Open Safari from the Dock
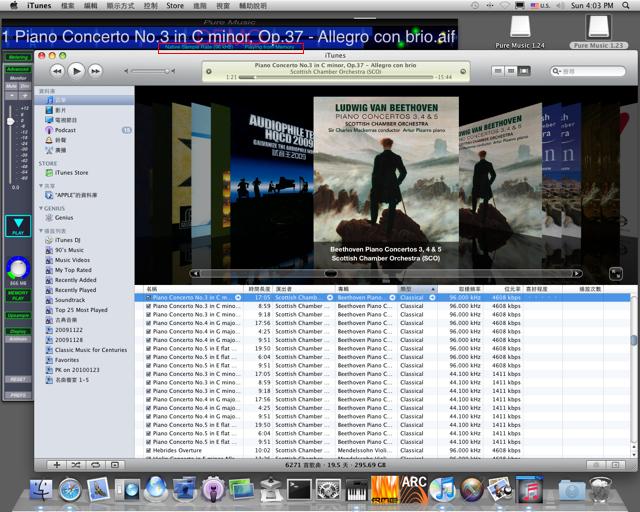 point(70,490)
